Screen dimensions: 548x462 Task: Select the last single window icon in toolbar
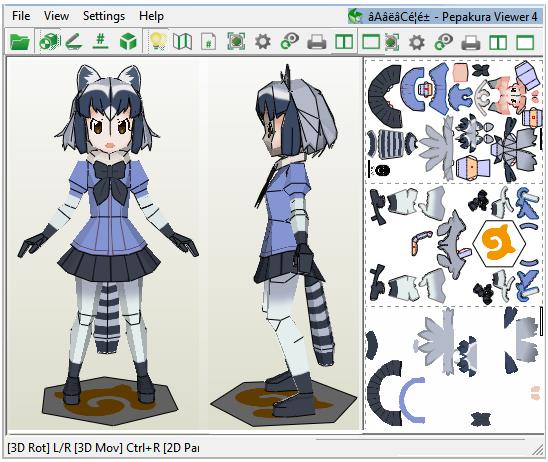click(525, 42)
